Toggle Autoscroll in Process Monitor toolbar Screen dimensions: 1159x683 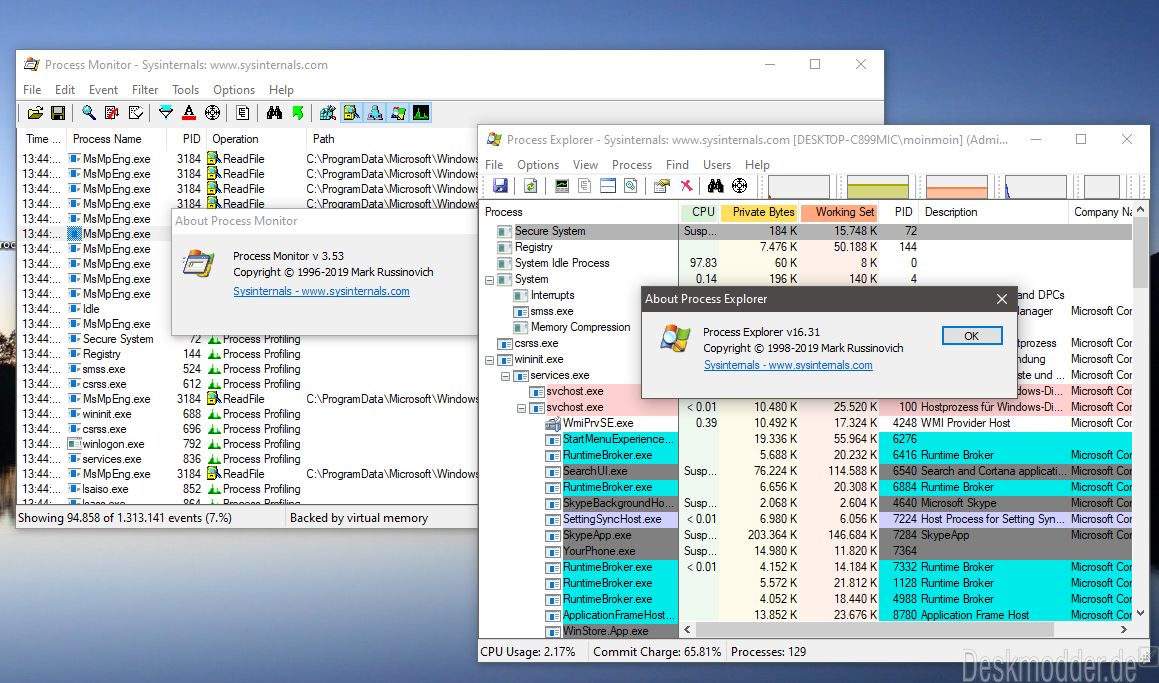coord(112,113)
